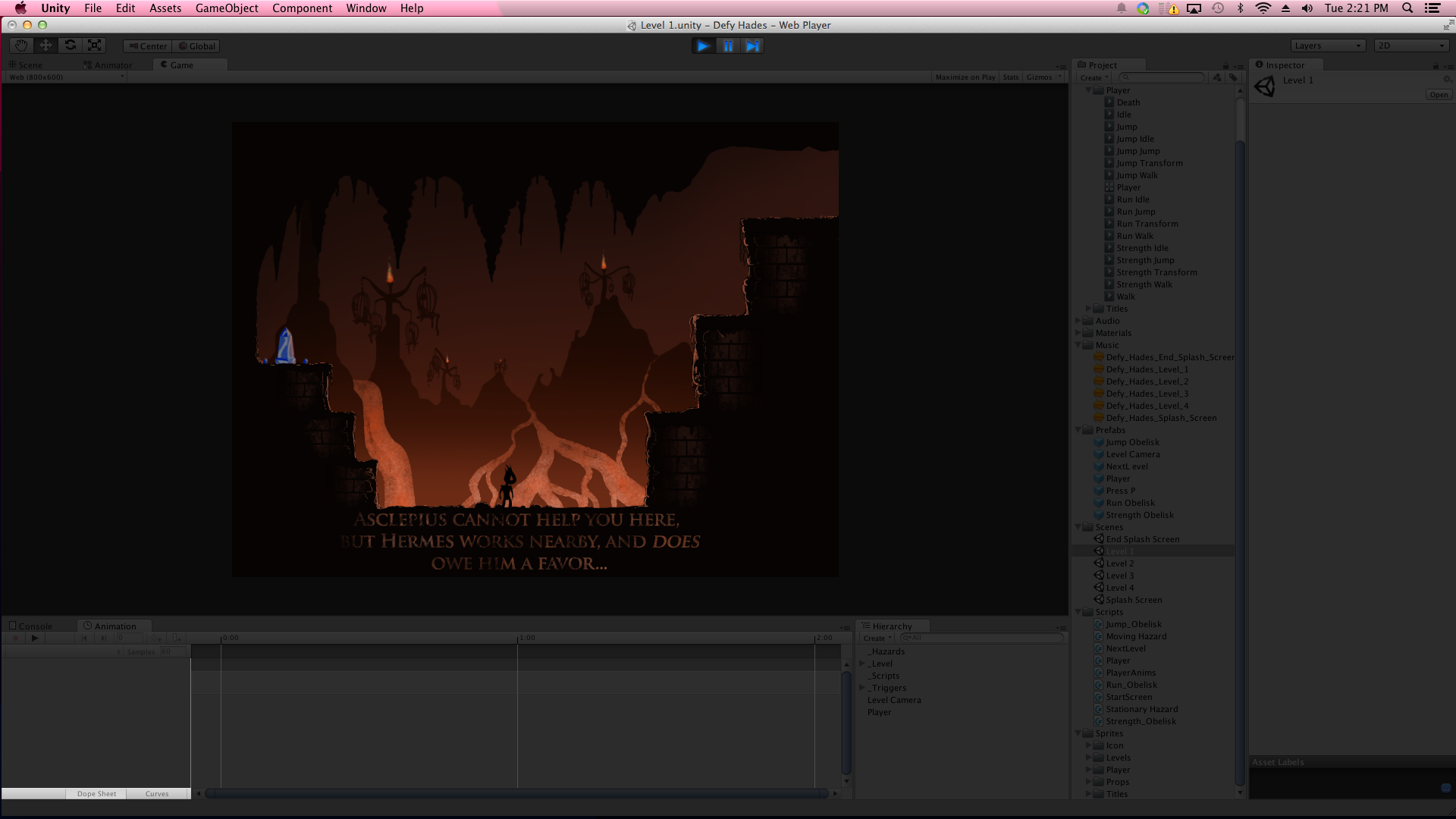Screen dimensions: 1456x819
Task: Toggle Center pivot mode button
Action: click(x=148, y=46)
